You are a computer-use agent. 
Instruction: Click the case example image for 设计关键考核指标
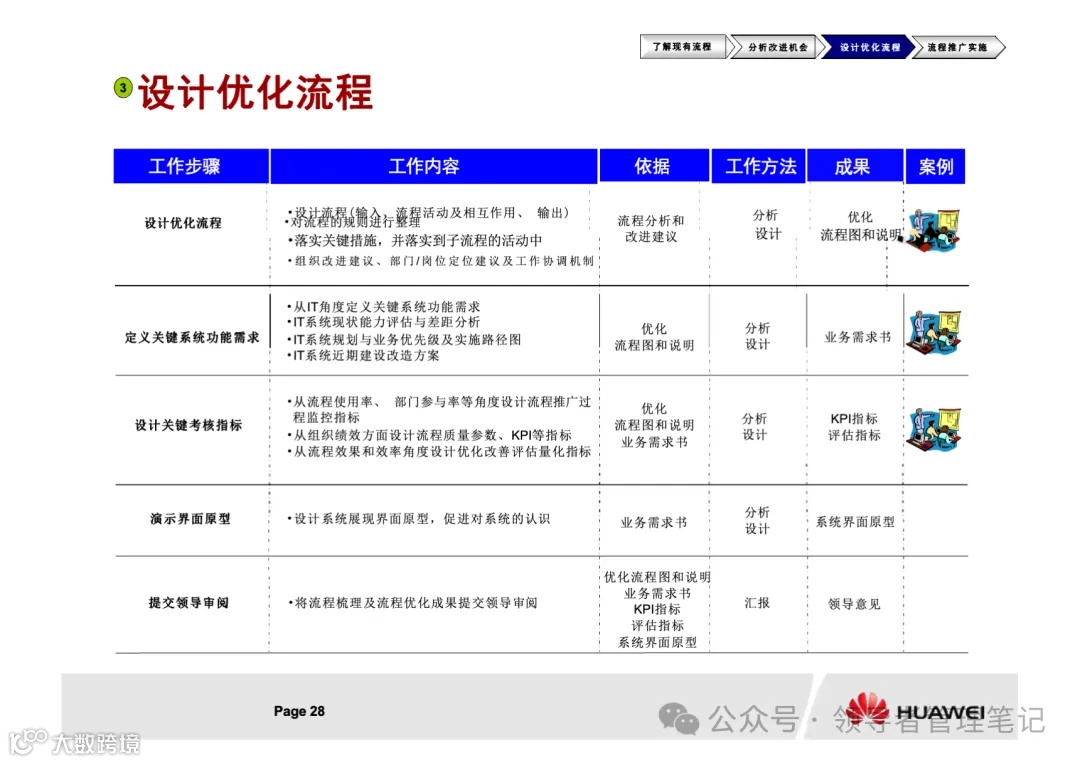click(x=933, y=430)
